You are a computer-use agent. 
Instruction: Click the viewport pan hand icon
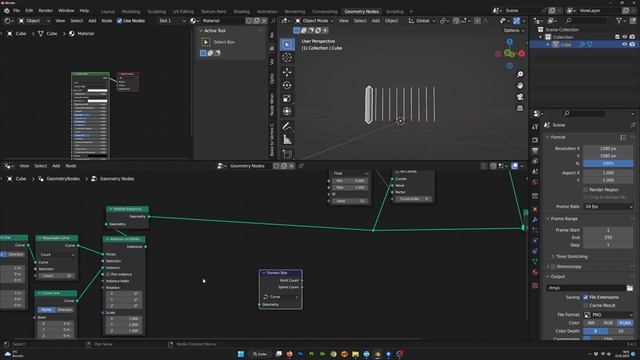[520, 86]
